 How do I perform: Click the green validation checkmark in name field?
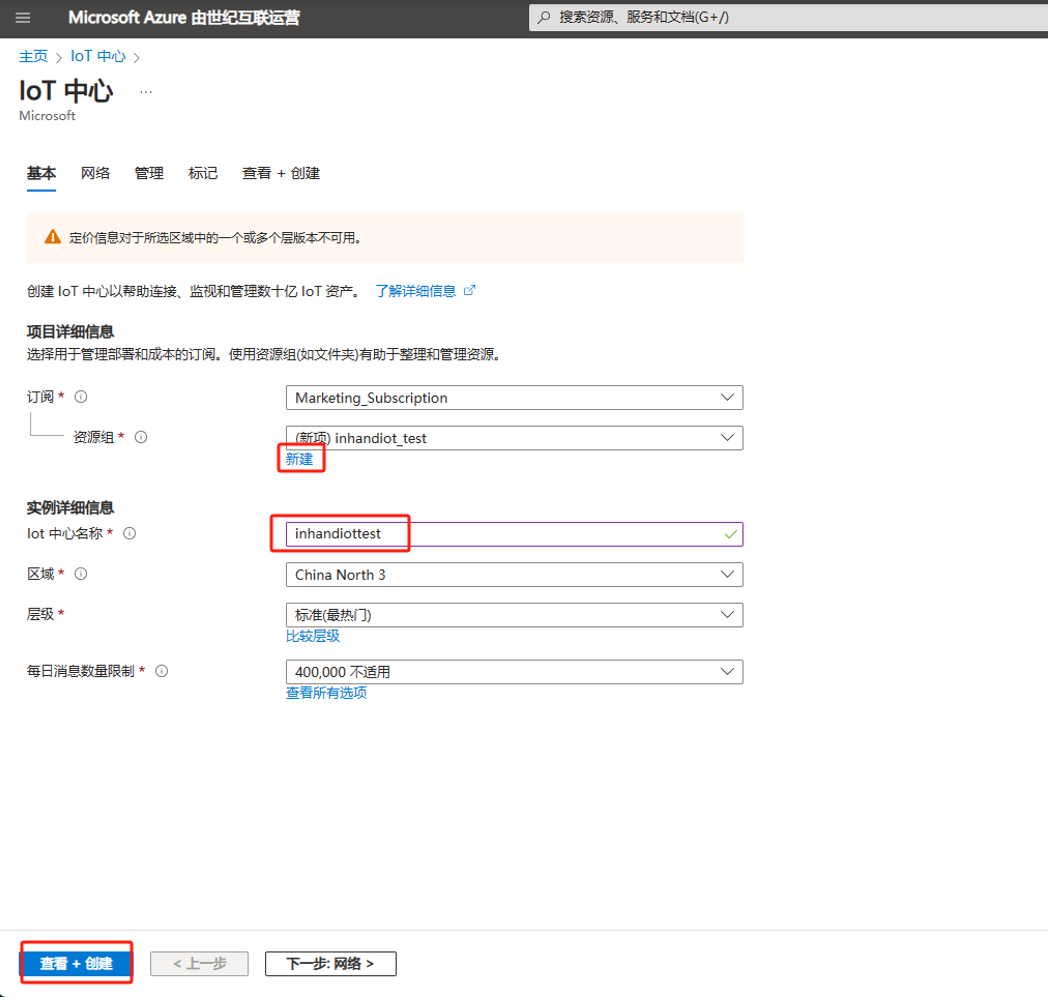731,534
